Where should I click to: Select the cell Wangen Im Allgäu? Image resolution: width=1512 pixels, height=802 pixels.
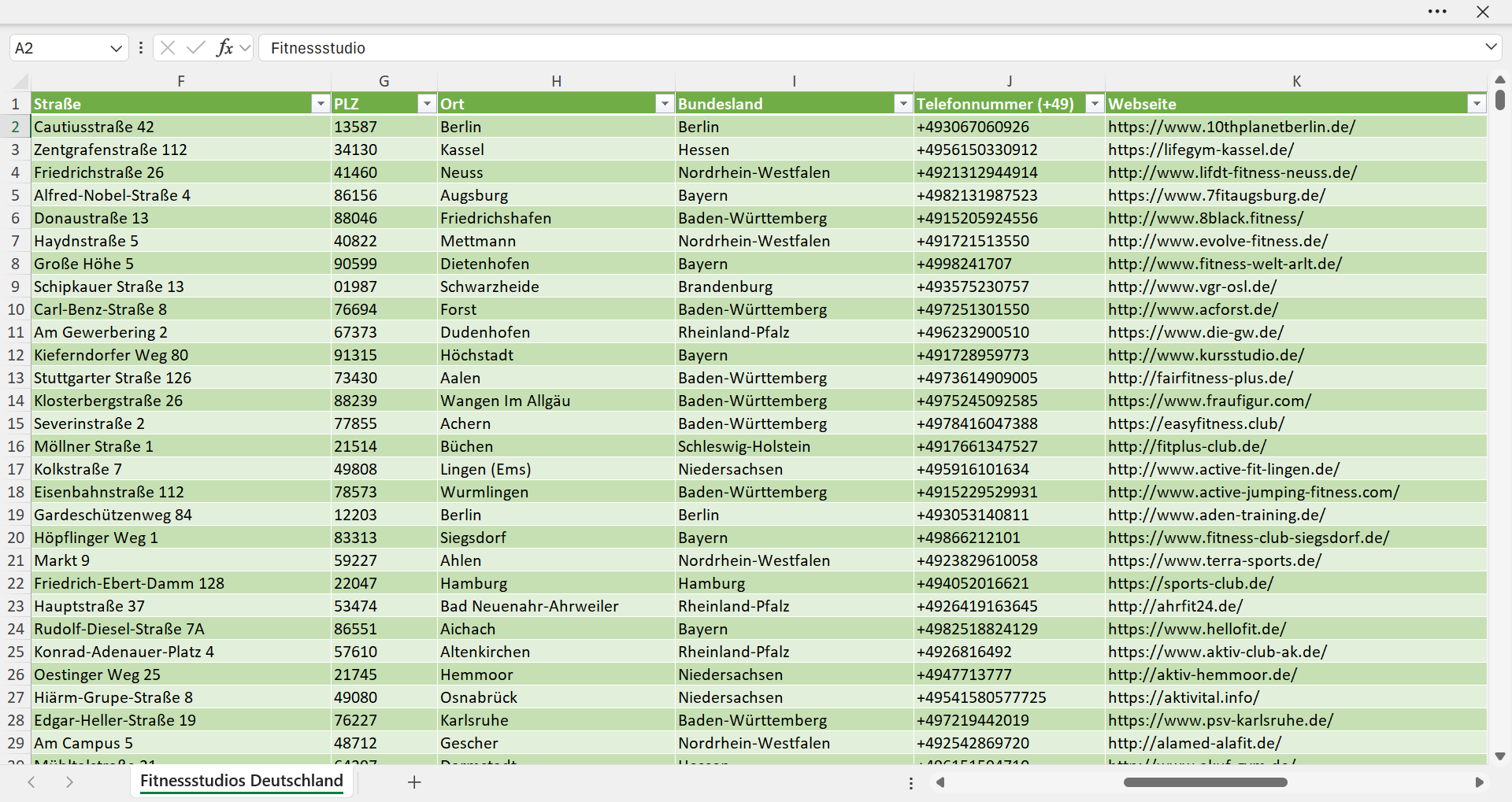556,401
